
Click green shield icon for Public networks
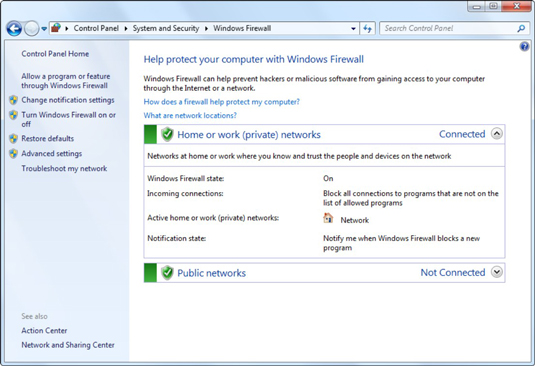coord(167,273)
